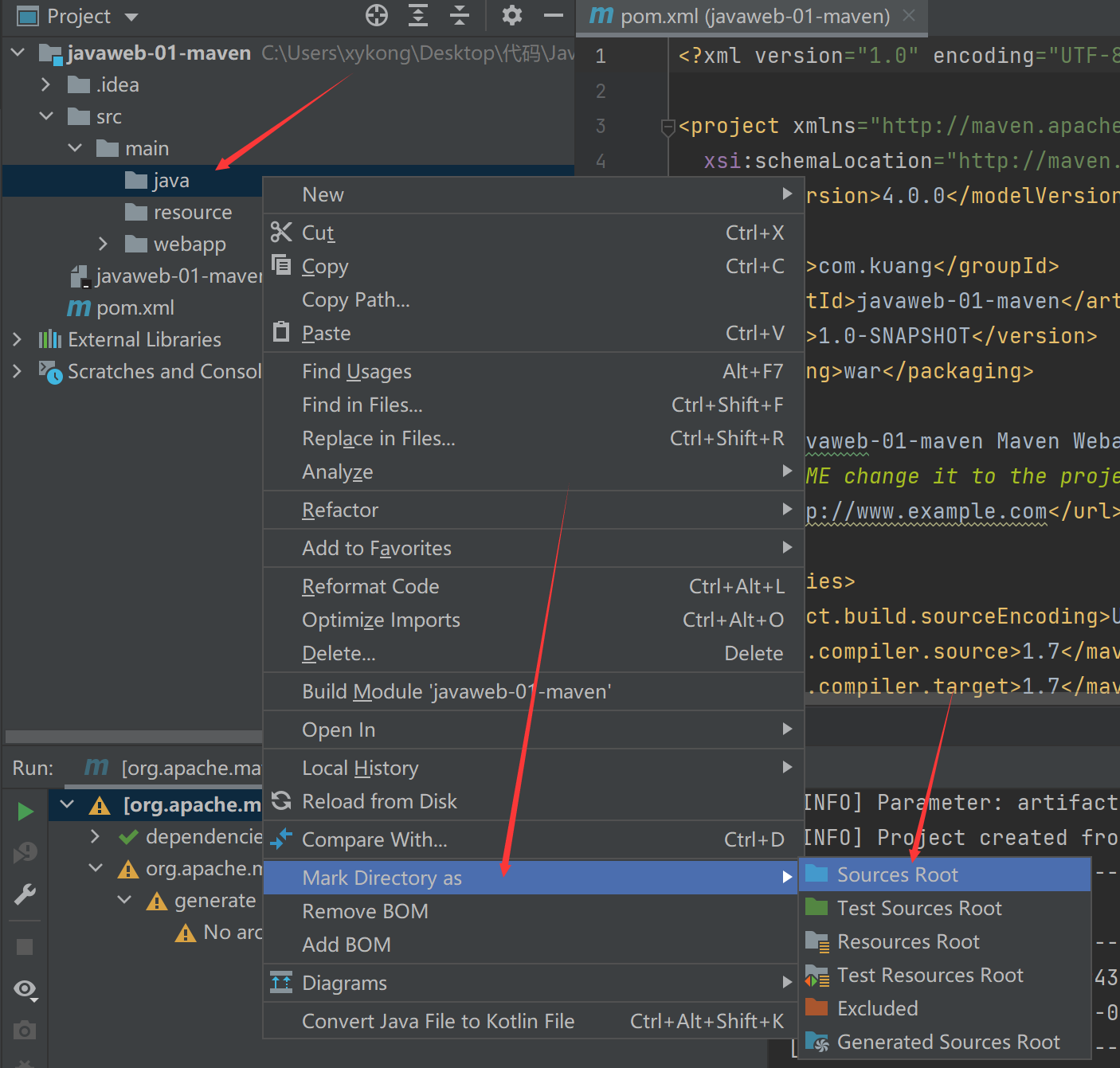The width and height of the screenshot is (1120, 1068).
Task: Collapse the main folder chevron
Action: 75,148
